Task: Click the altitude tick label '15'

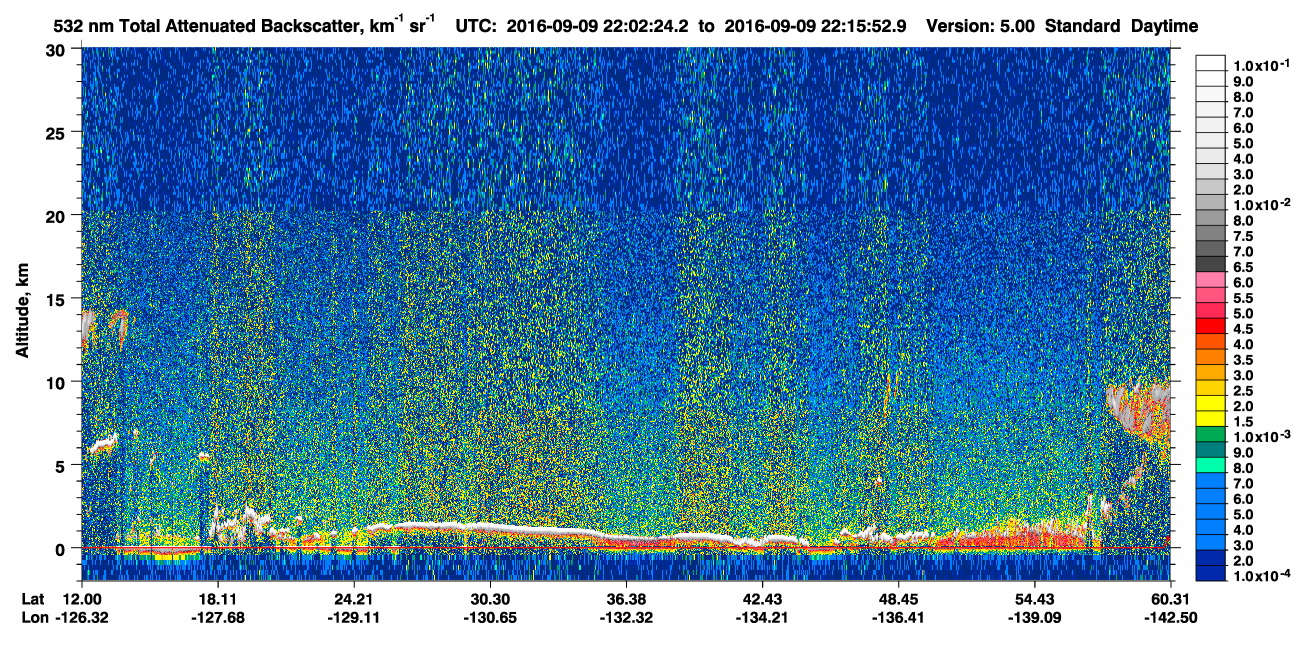Action: [x=58, y=298]
